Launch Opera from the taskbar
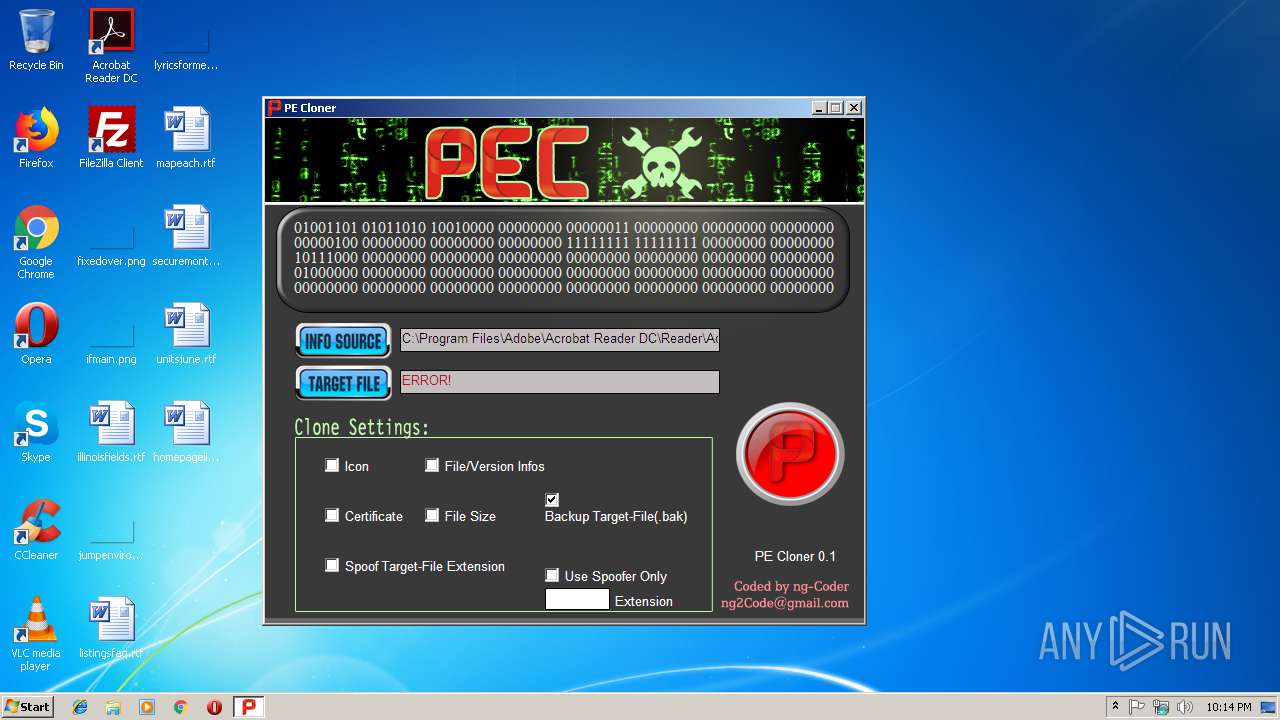1280x720 pixels. (x=214, y=707)
